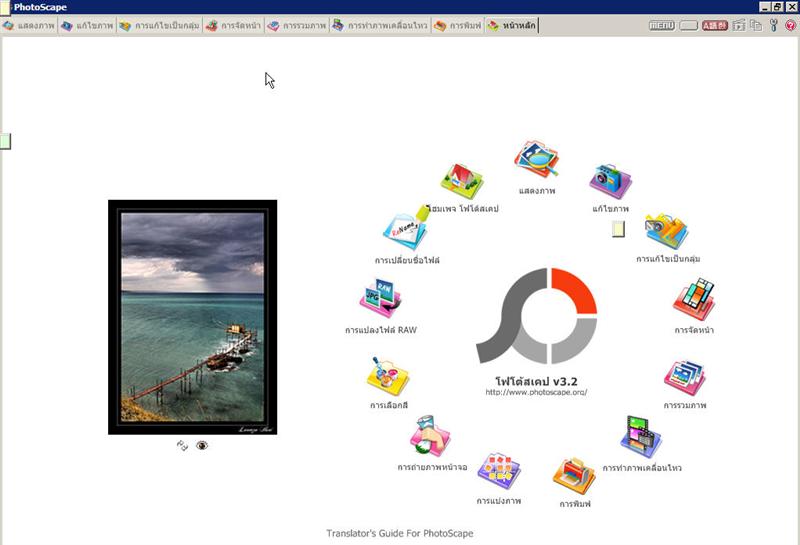Open the การแก้ไขเป็นกลุ่ม batch editor icon
The width and height of the screenshot is (800, 545).
(x=666, y=232)
